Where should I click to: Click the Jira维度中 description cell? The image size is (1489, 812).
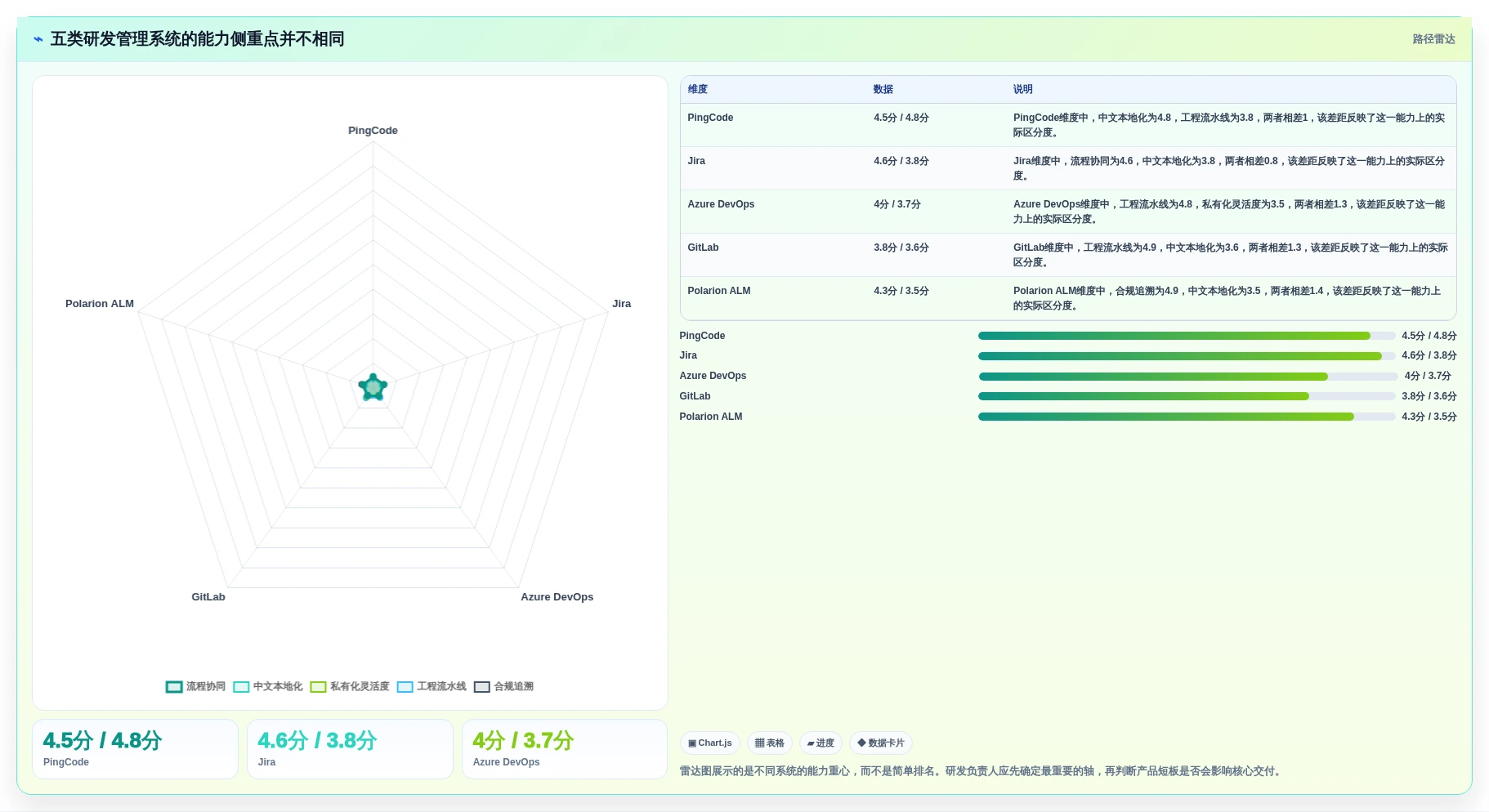click(1230, 168)
